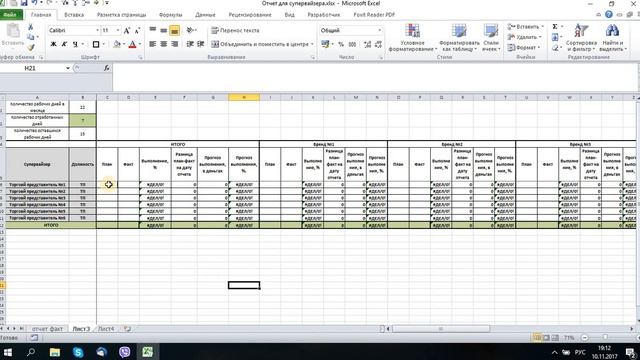Open Форматировать как таблицу gallery
The image size is (640, 360).
click(459, 38)
